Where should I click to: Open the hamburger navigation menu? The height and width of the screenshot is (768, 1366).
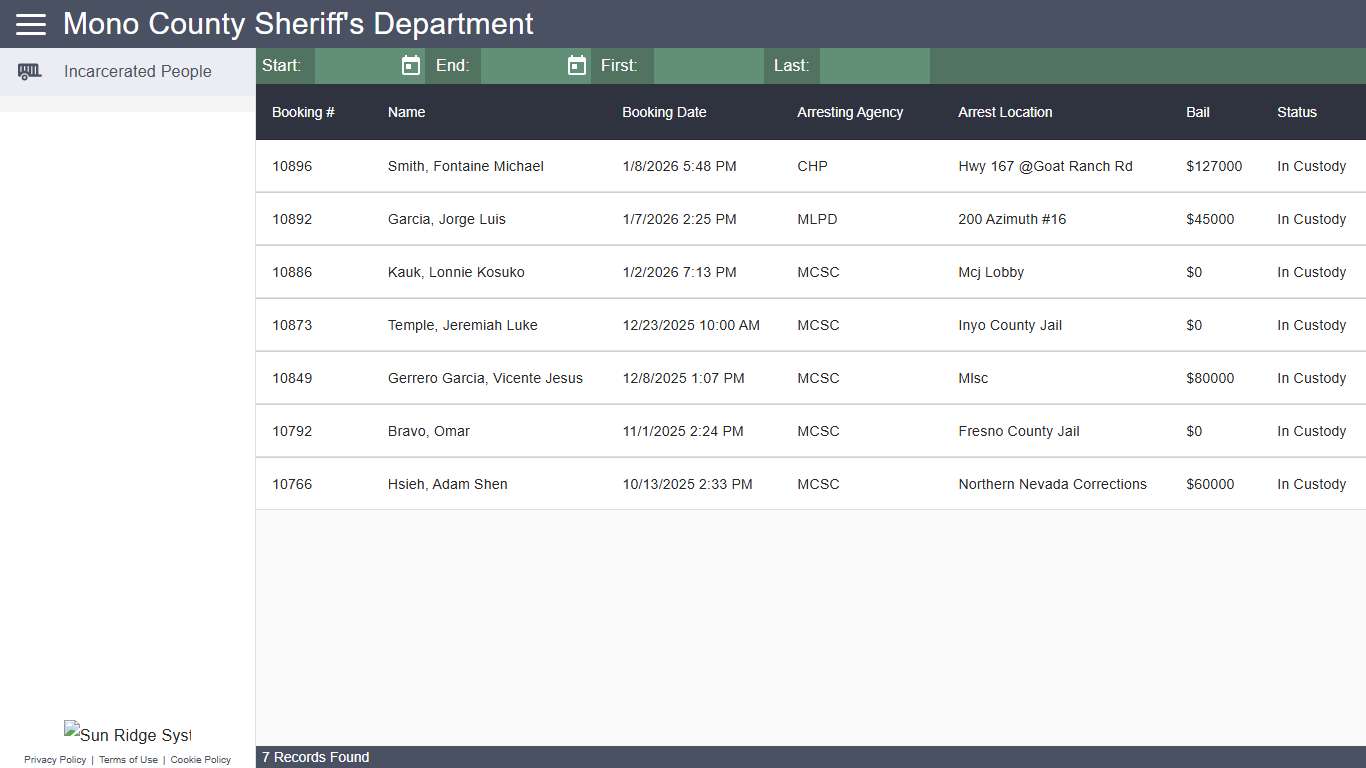(x=30, y=24)
